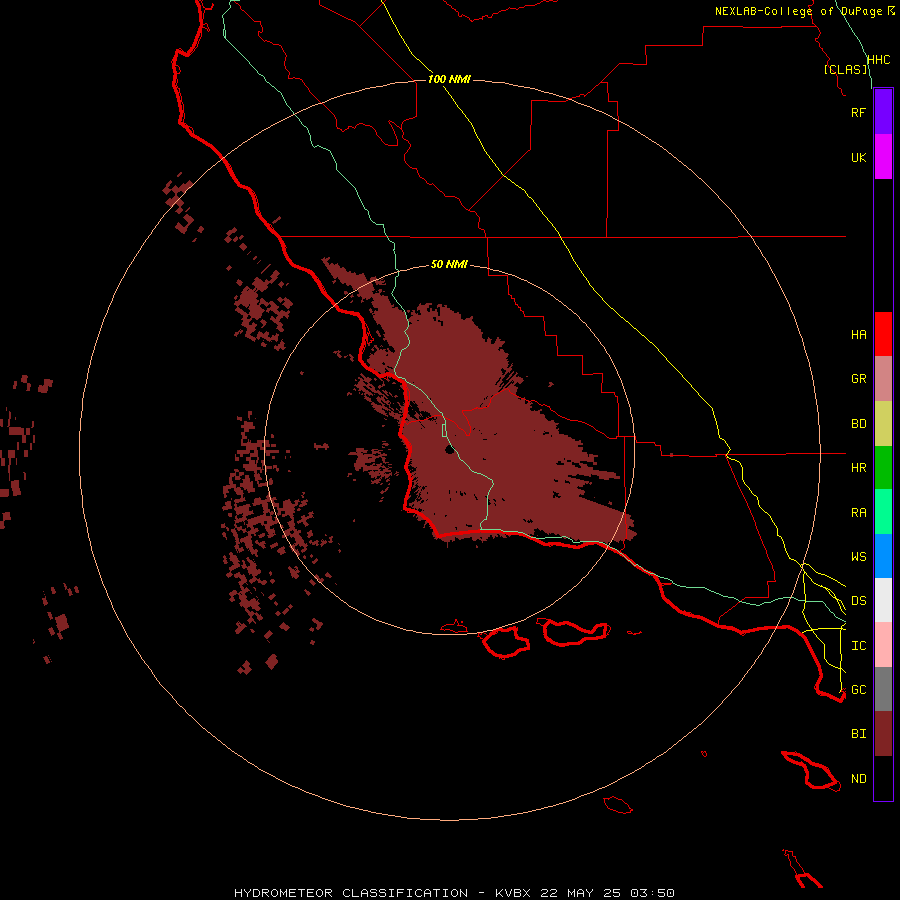Click the BD yellow legend swatch
Image resolution: width=900 pixels, height=900 pixels.
click(x=883, y=424)
